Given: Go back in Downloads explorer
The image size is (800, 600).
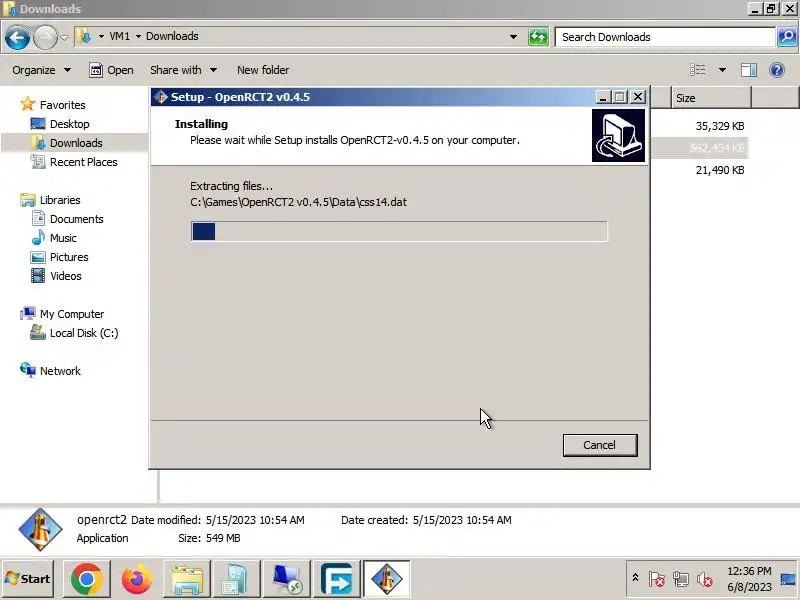Looking at the screenshot, I should pyautogui.click(x=17, y=37).
